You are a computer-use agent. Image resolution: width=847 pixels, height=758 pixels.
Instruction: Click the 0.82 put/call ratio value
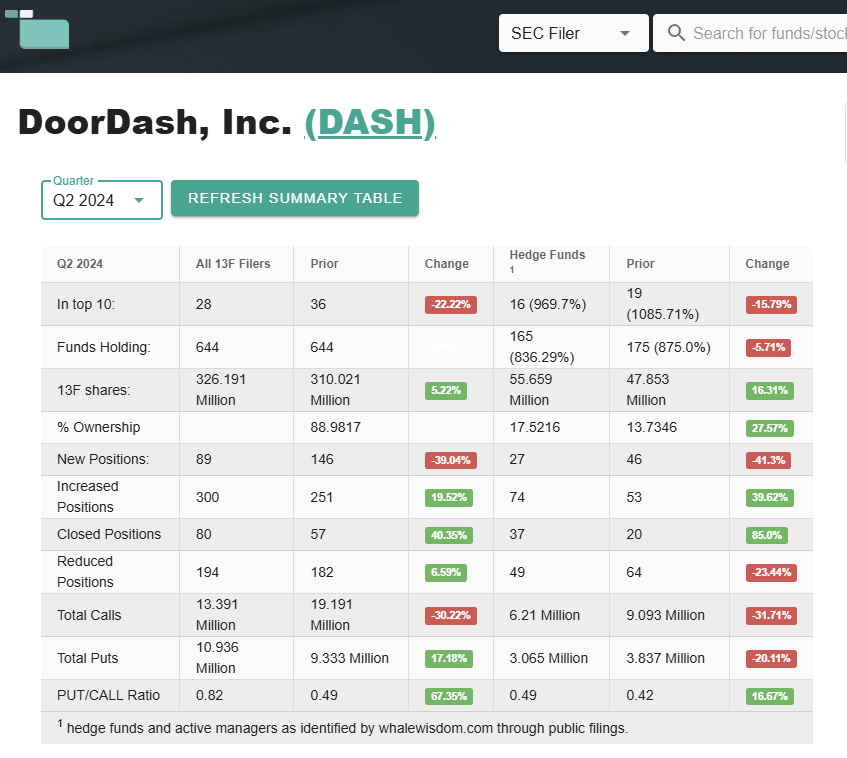209,695
